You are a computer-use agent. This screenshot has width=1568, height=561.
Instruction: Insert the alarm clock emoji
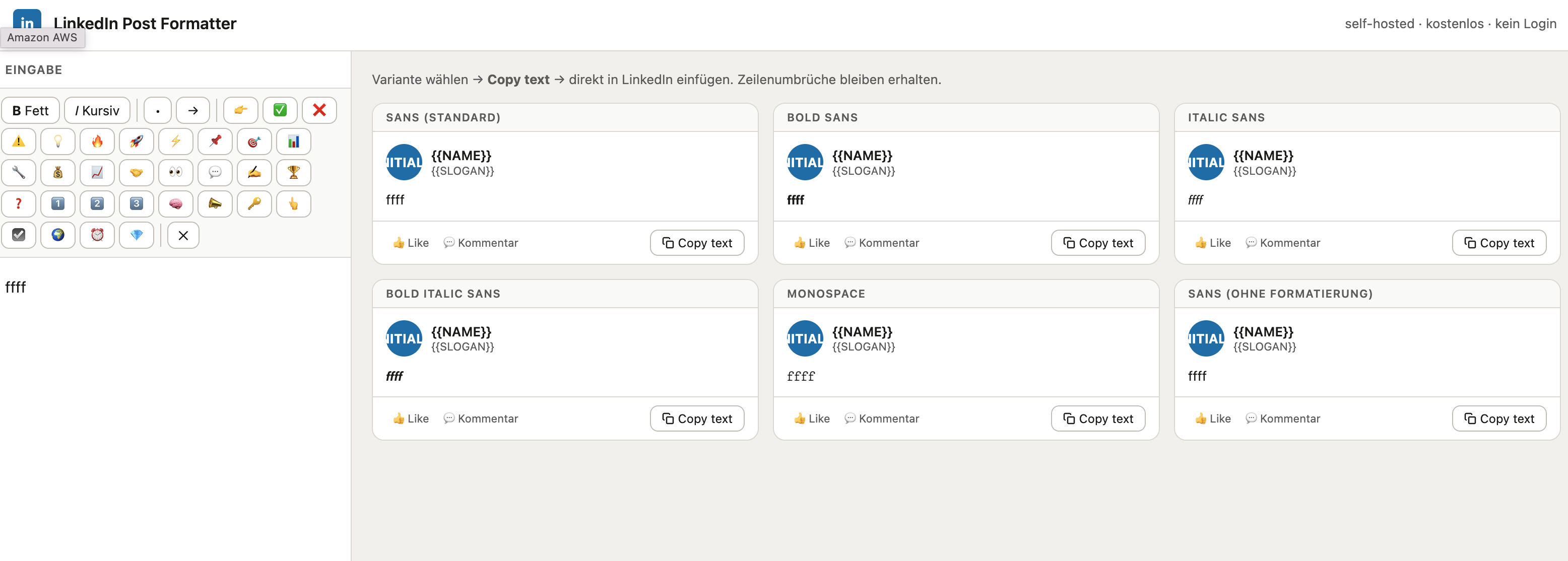97,235
